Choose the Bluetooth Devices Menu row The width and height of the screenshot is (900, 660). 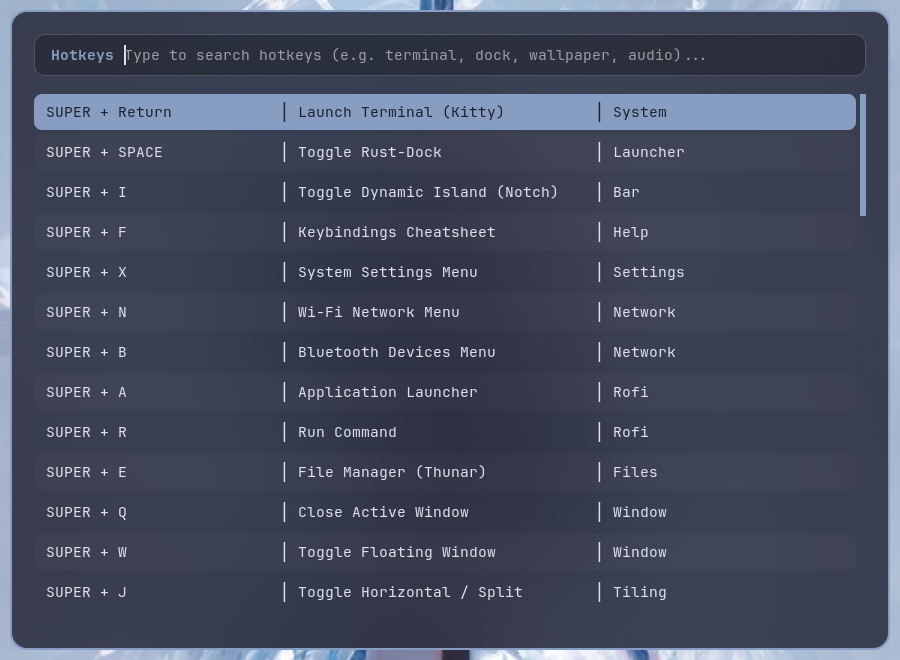(x=445, y=352)
